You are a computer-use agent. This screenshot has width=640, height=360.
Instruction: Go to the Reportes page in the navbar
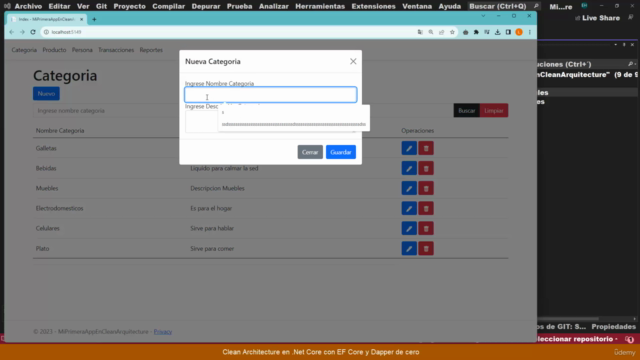click(x=151, y=50)
